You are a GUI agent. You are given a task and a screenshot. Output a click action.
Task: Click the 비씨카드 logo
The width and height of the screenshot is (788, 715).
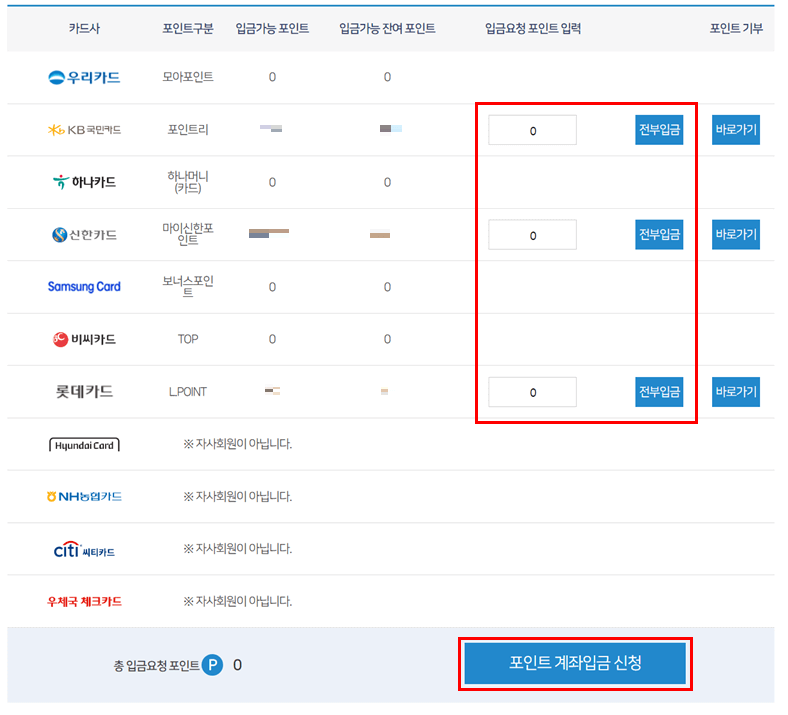(x=84, y=339)
